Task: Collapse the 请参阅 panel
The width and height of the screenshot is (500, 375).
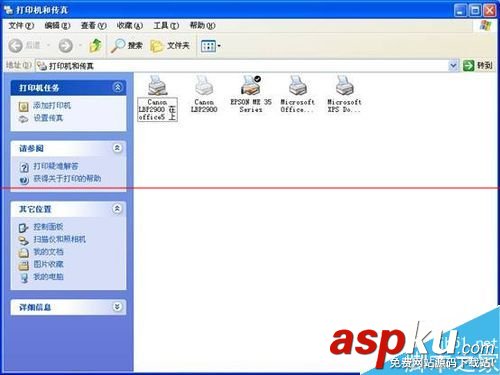Action: point(117,148)
